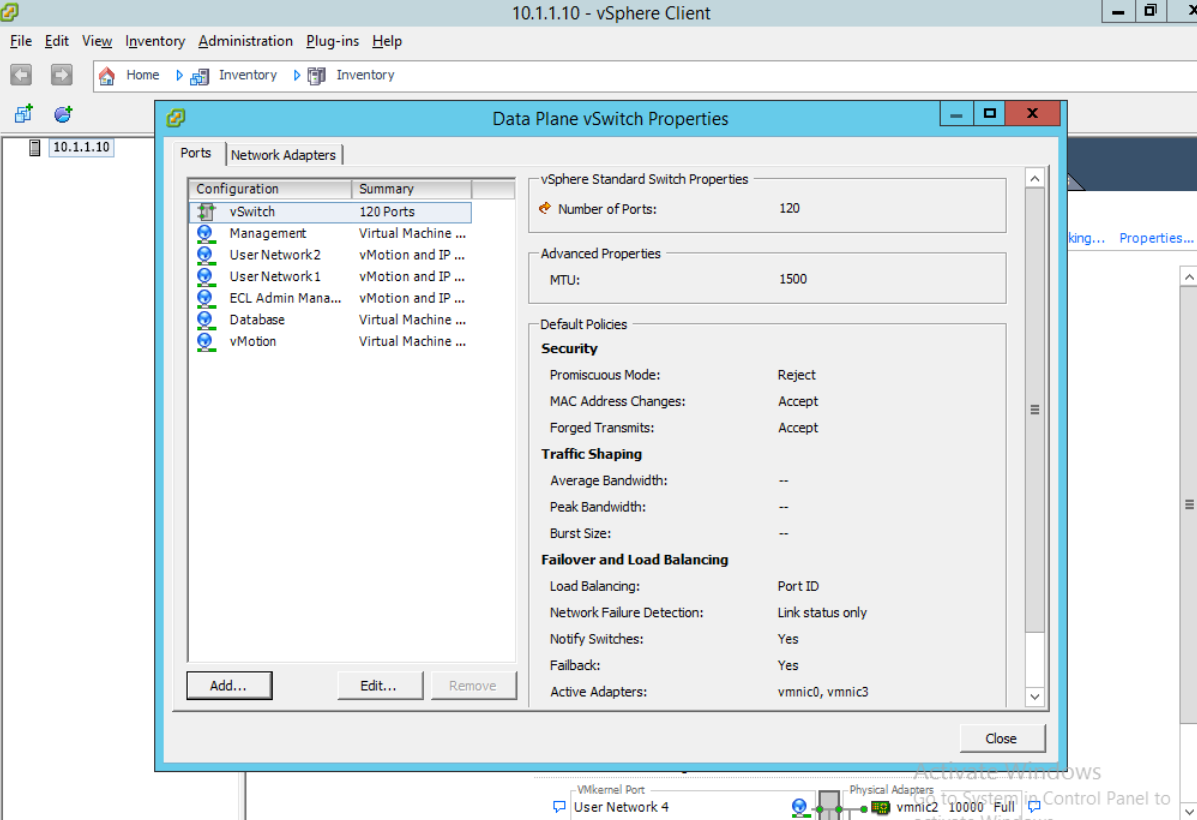1197x820 pixels.
Task: Open the Administration menu
Action: point(245,41)
